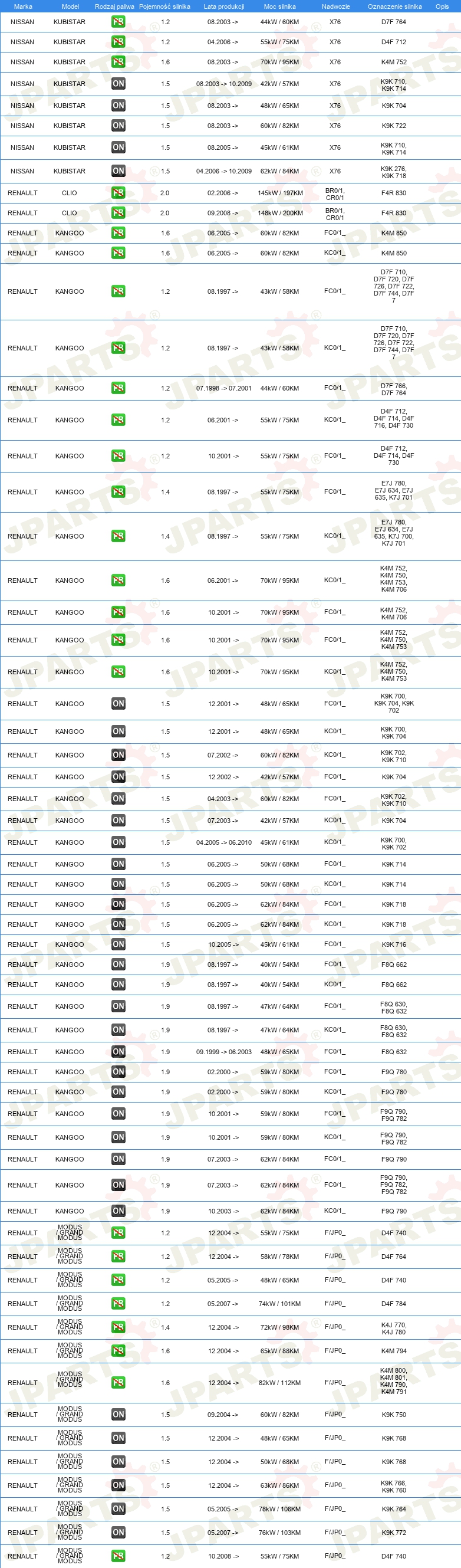
Task: Click diesel ON icon in Modus K9K 750 row
Action: (118, 1415)
